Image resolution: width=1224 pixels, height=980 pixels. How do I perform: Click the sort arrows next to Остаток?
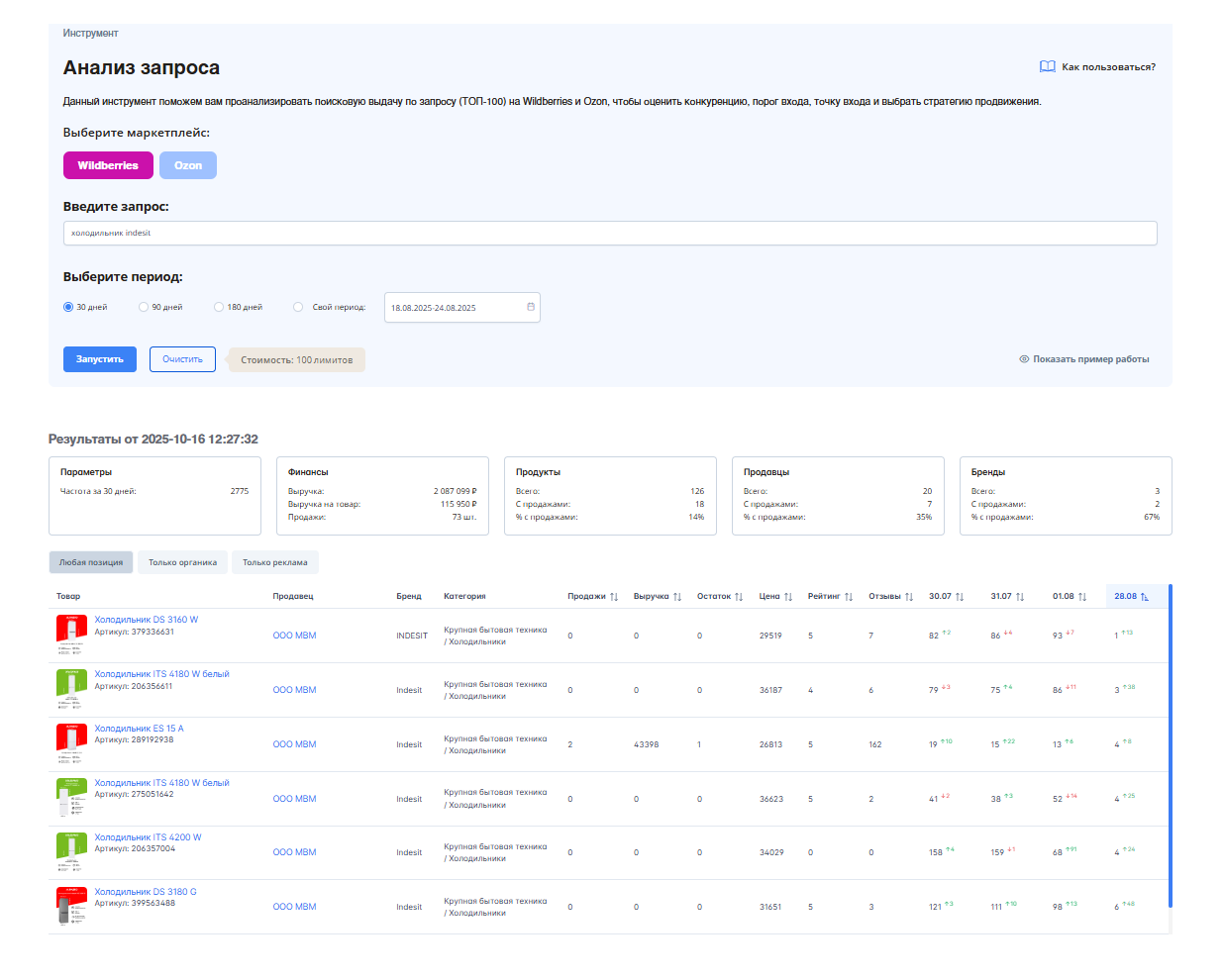coord(739,597)
